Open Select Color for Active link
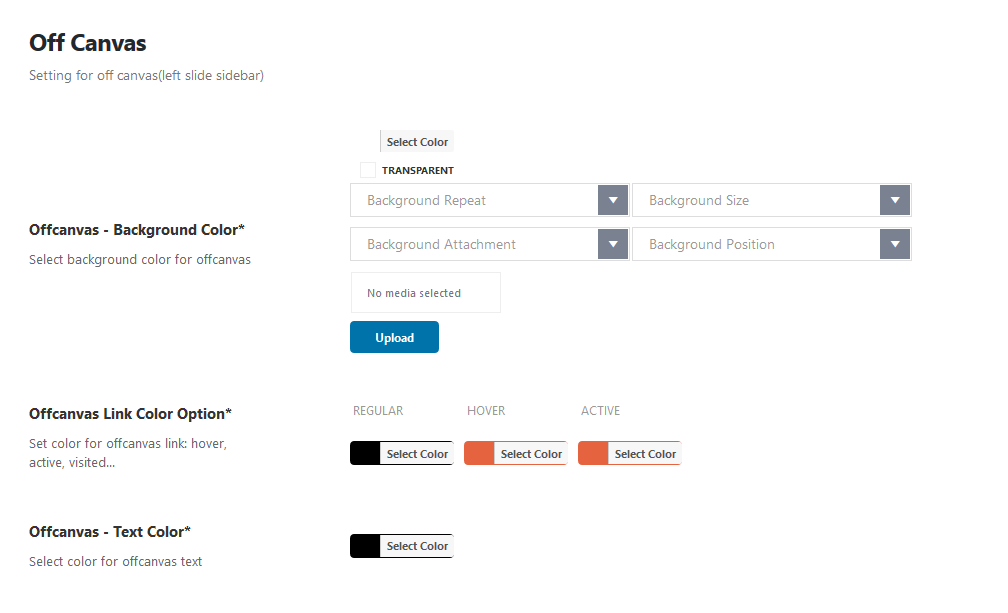 [645, 453]
